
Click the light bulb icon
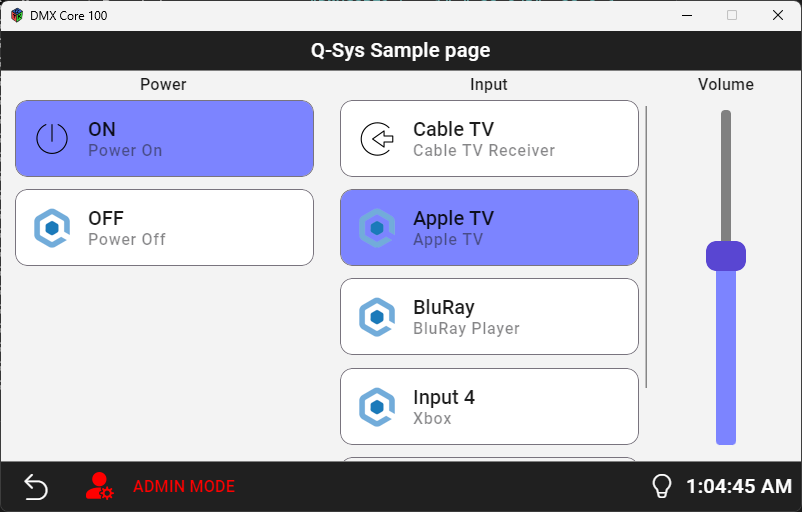tap(661, 487)
